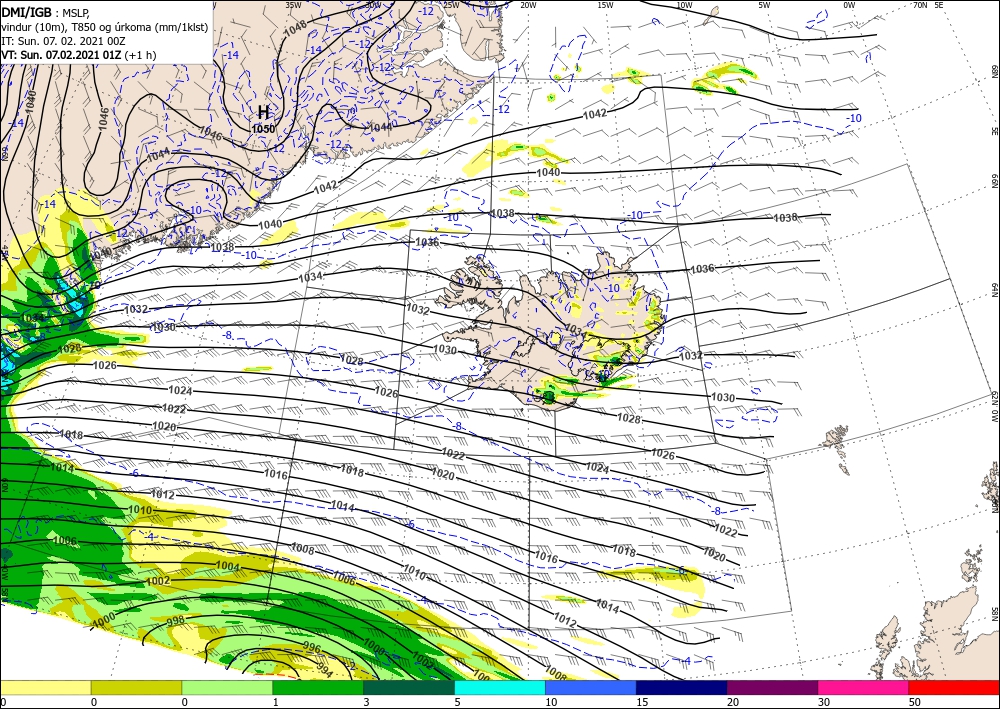The height and width of the screenshot is (709, 1000).
Task: Choose the purple 20 mm legend swatch
Action: (772, 687)
